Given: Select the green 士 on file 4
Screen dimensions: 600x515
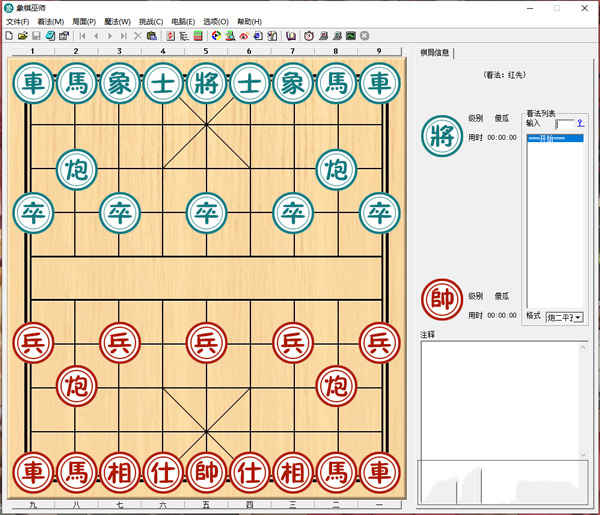Looking at the screenshot, I should click(x=163, y=83).
